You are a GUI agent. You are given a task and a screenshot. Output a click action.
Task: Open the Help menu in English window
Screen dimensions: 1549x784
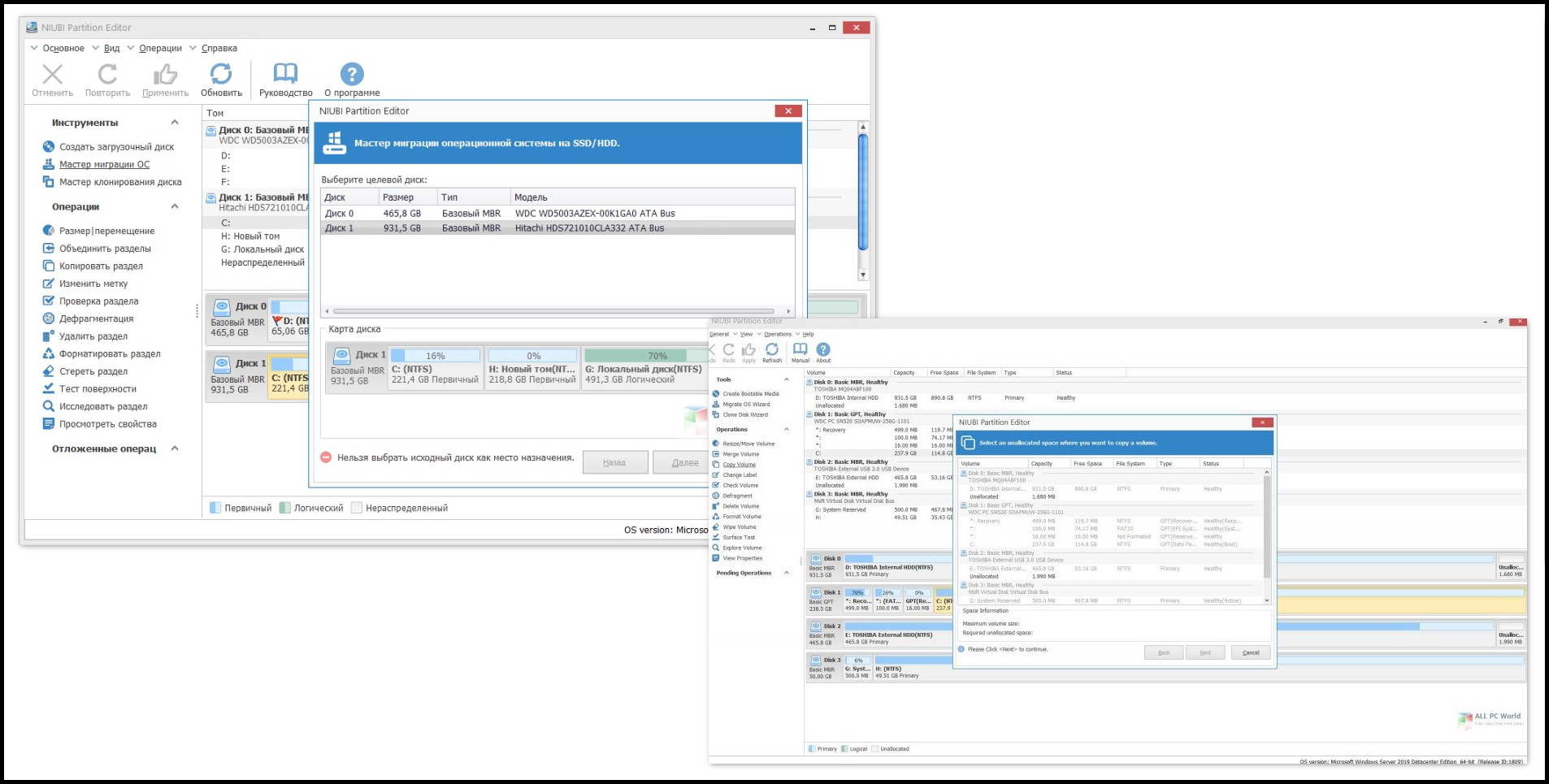click(808, 334)
